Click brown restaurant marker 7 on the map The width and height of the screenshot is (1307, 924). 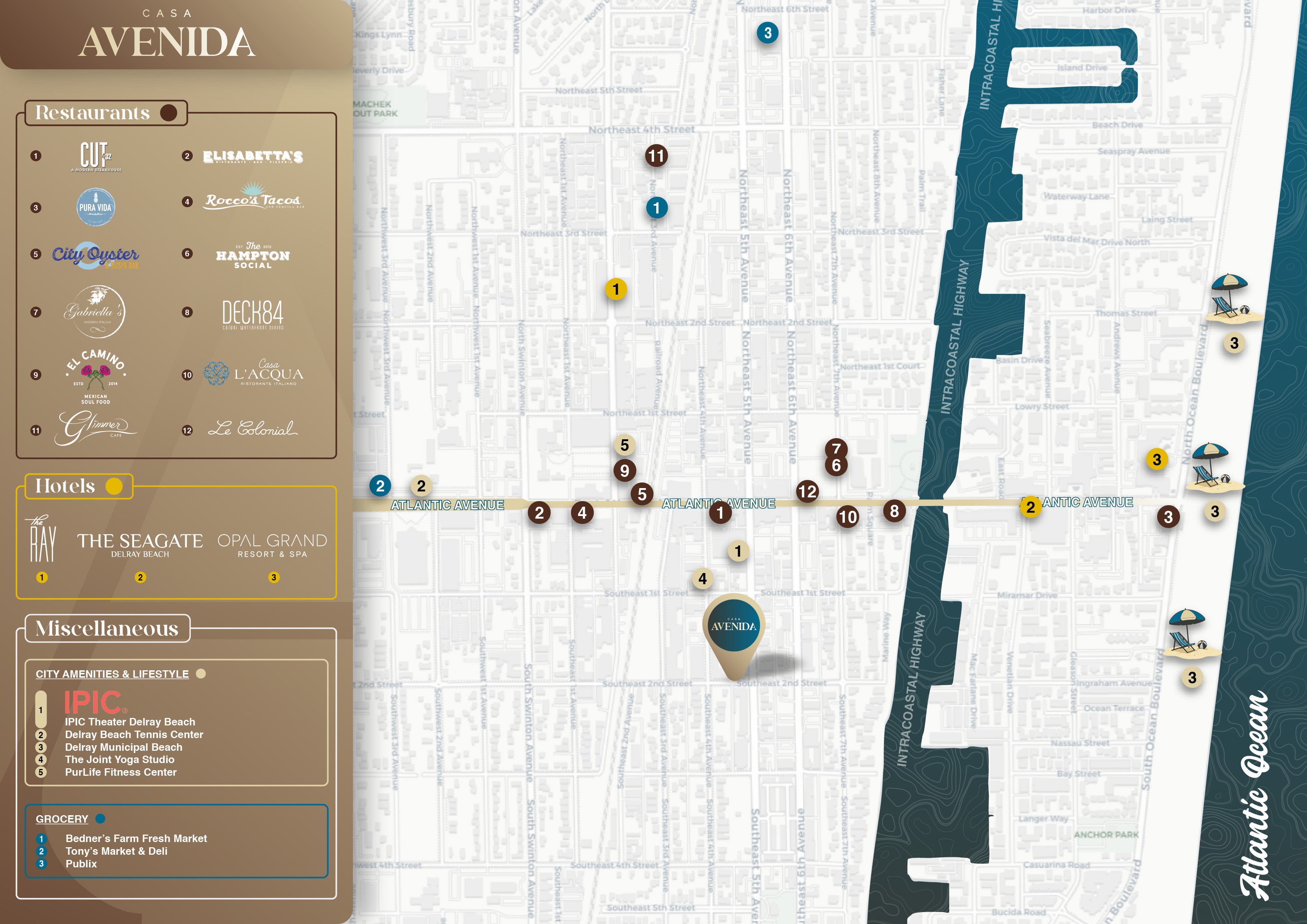coord(836,449)
